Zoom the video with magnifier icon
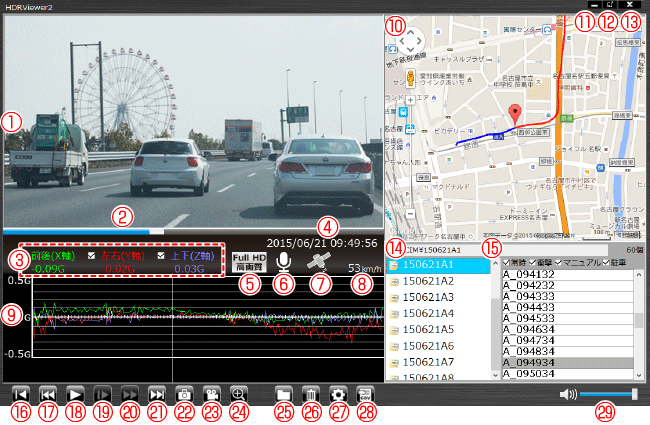Image resolution: width=650 pixels, height=425 pixels. 239,394
